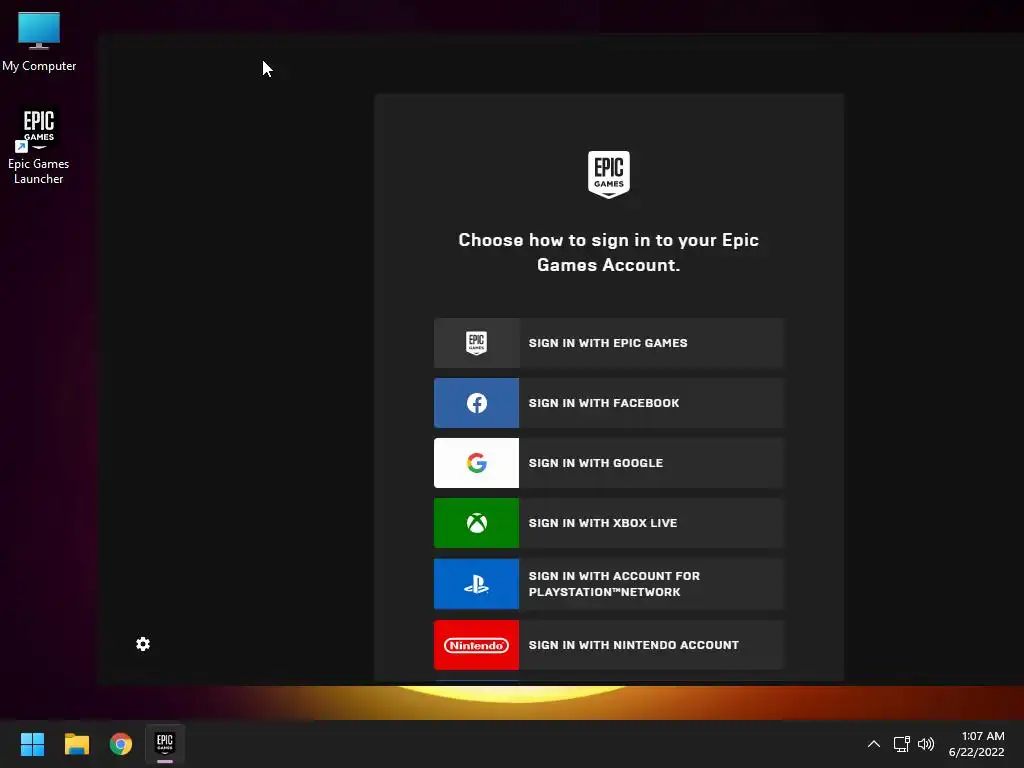The width and height of the screenshot is (1024, 768).
Task: Open the volume control tray icon
Action: click(x=926, y=744)
